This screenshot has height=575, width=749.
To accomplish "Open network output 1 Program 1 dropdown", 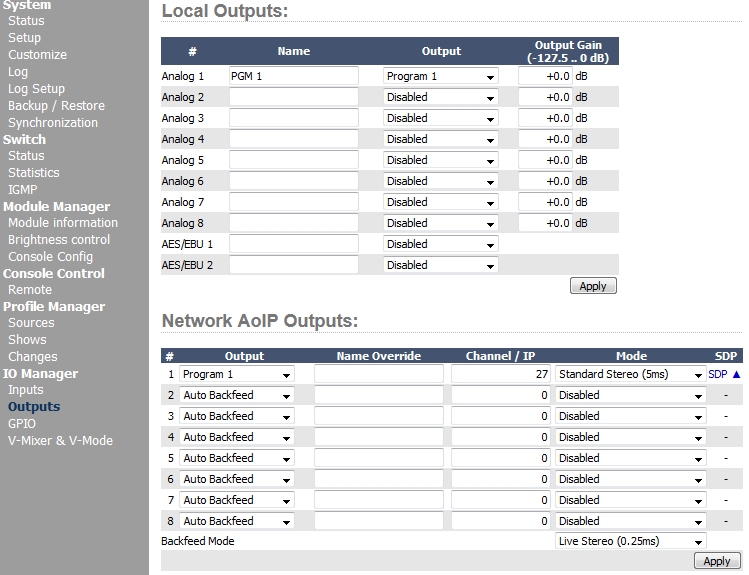I will 236,374.
